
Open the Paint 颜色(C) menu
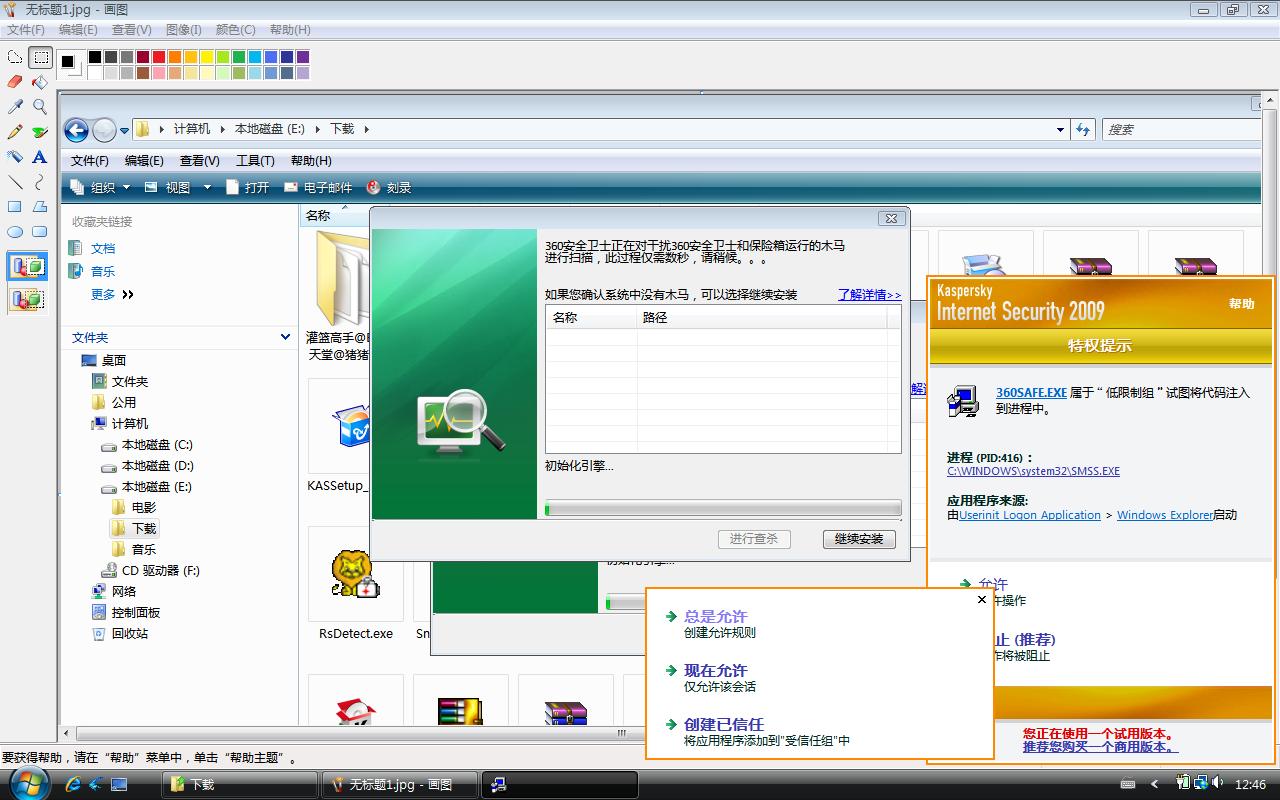236,30
